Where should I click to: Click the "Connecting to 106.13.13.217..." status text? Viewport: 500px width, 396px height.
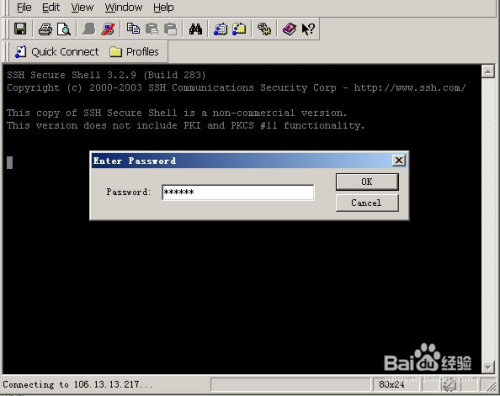pyautogui.click(x=77, y=385)
